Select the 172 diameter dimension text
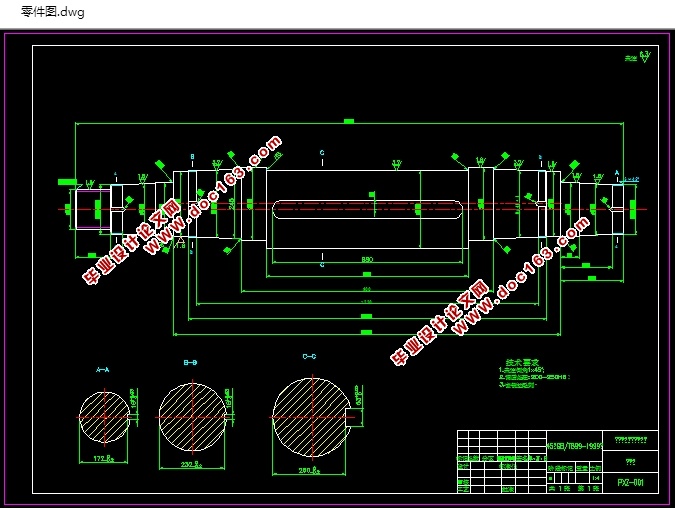 103,458
